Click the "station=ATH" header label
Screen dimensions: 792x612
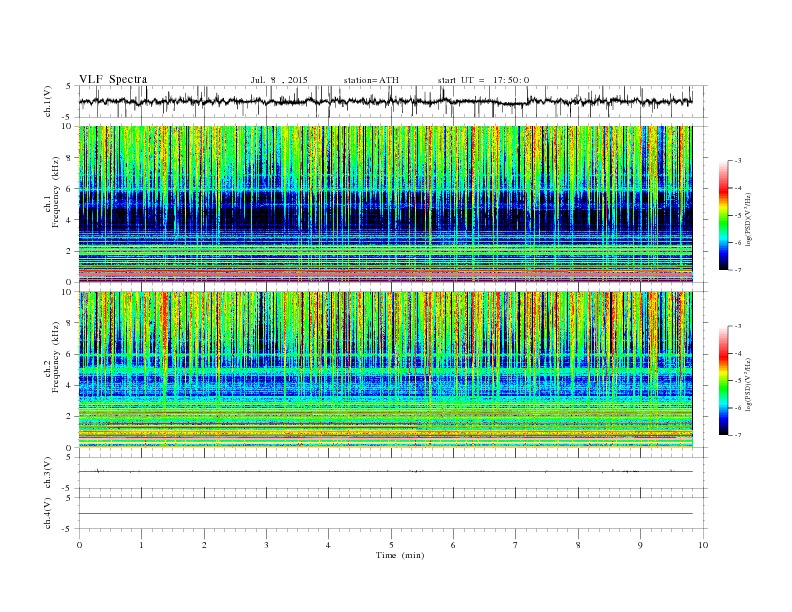pyautogui.click(x=371, y=80)
